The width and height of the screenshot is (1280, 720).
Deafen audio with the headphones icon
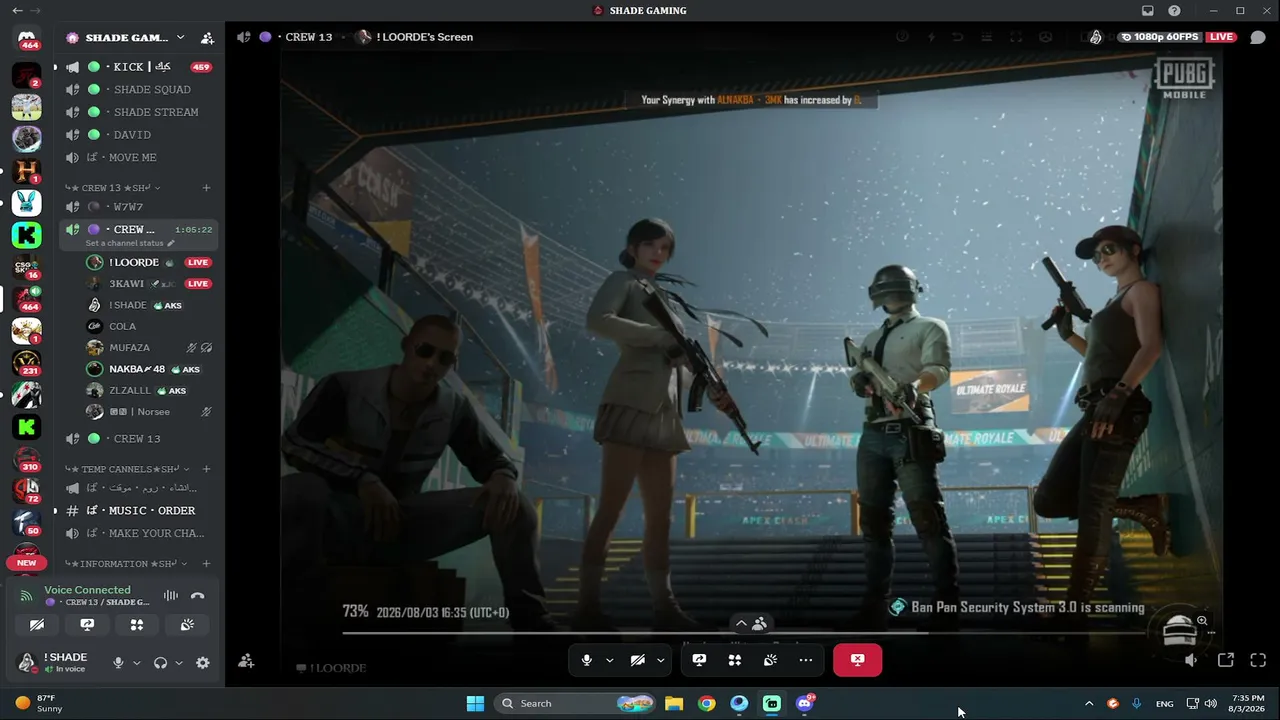click(x=160, y=663)
